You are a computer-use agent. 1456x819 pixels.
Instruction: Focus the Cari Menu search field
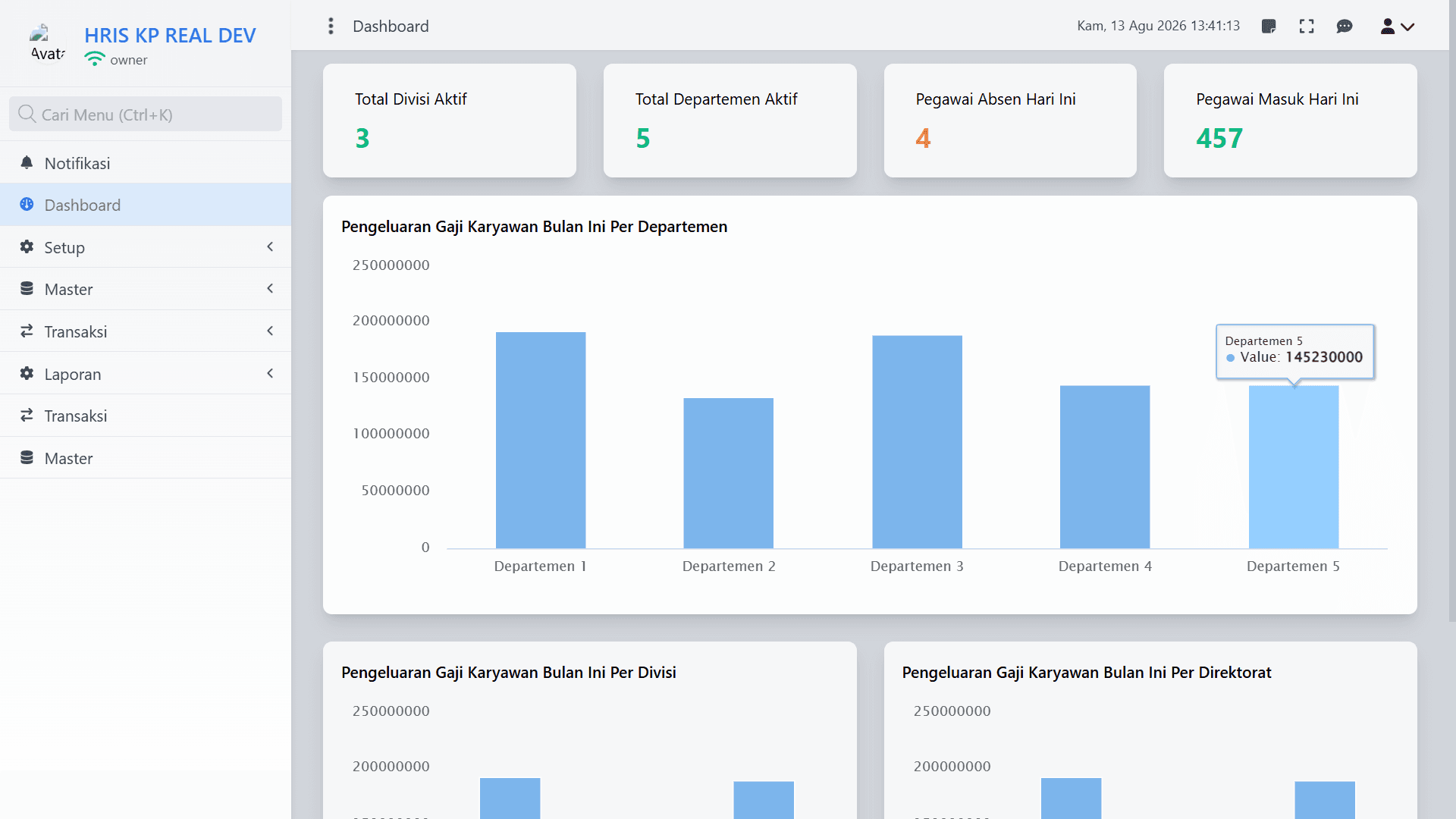[x=146, y=114]
